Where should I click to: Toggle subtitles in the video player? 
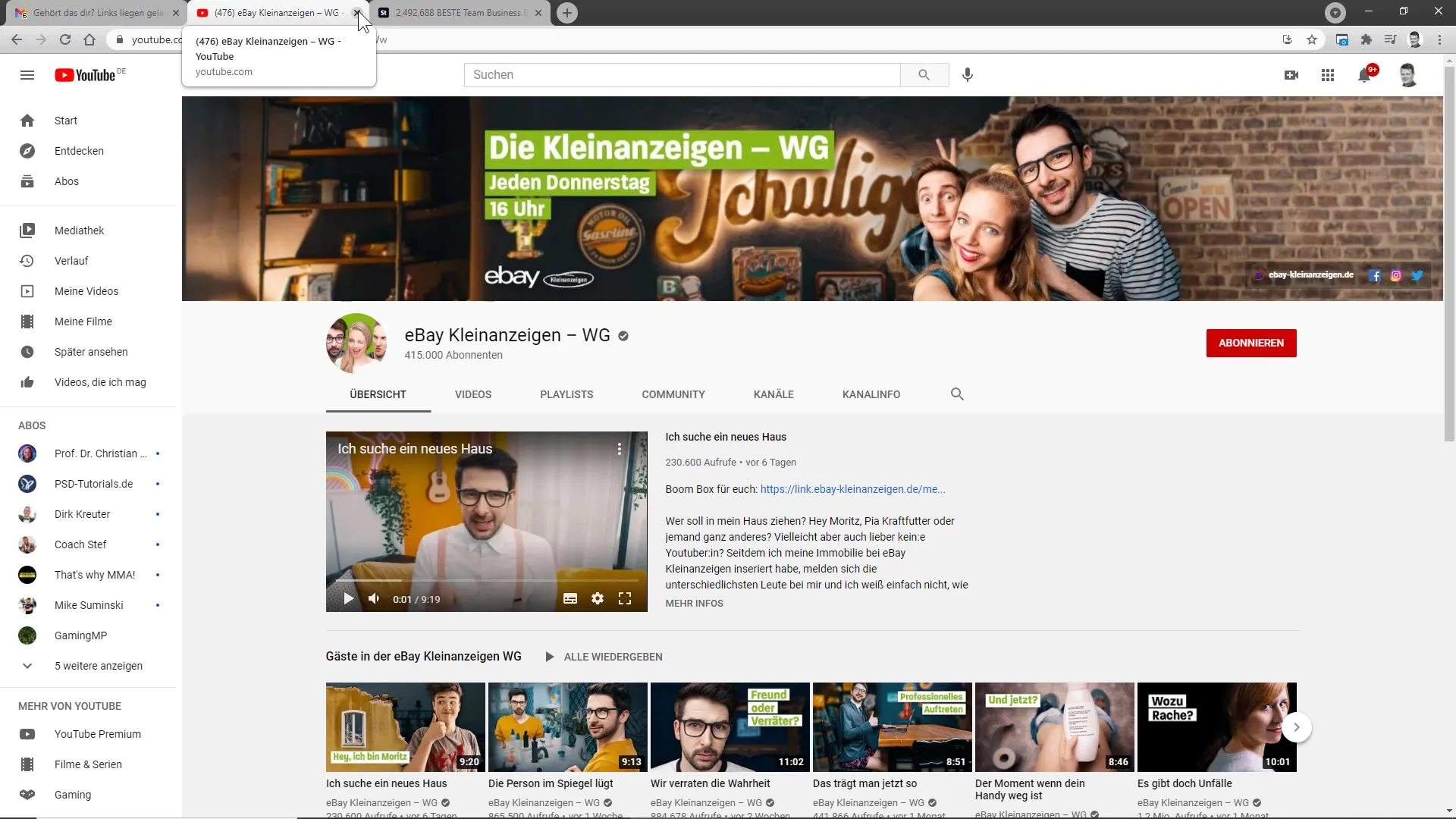tap(570, 599)
